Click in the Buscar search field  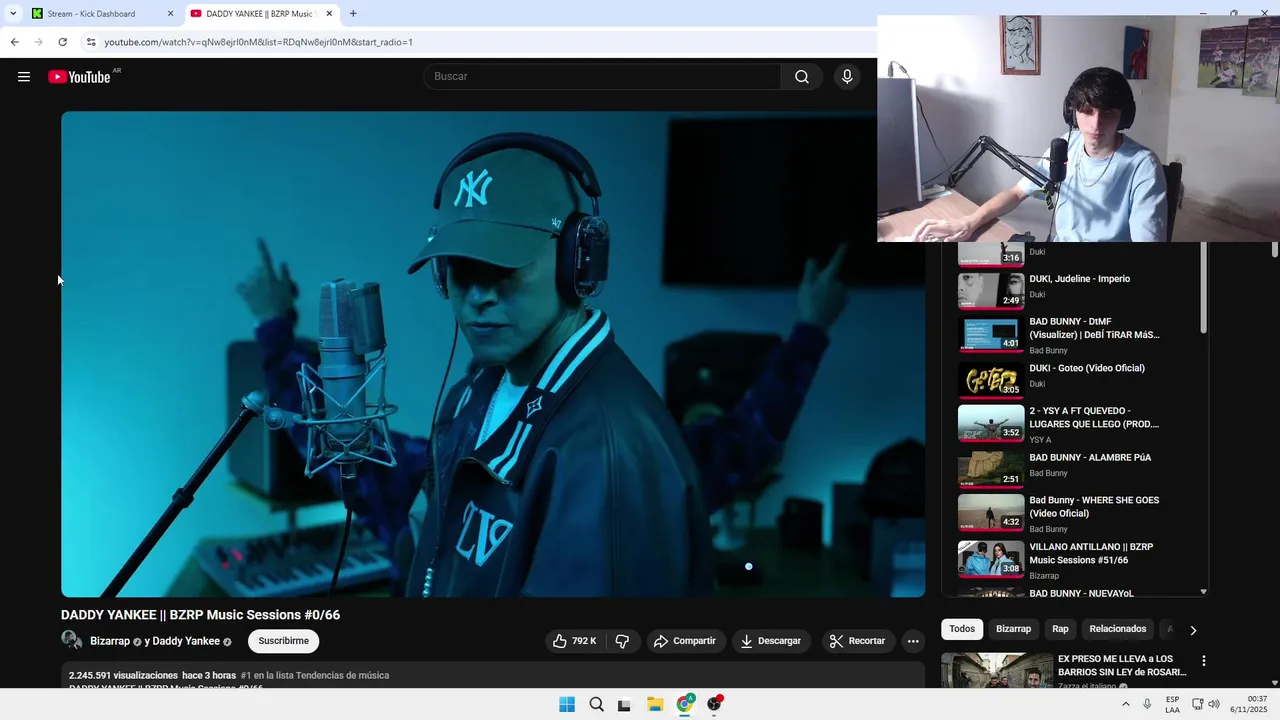click(x=603, y=77)
